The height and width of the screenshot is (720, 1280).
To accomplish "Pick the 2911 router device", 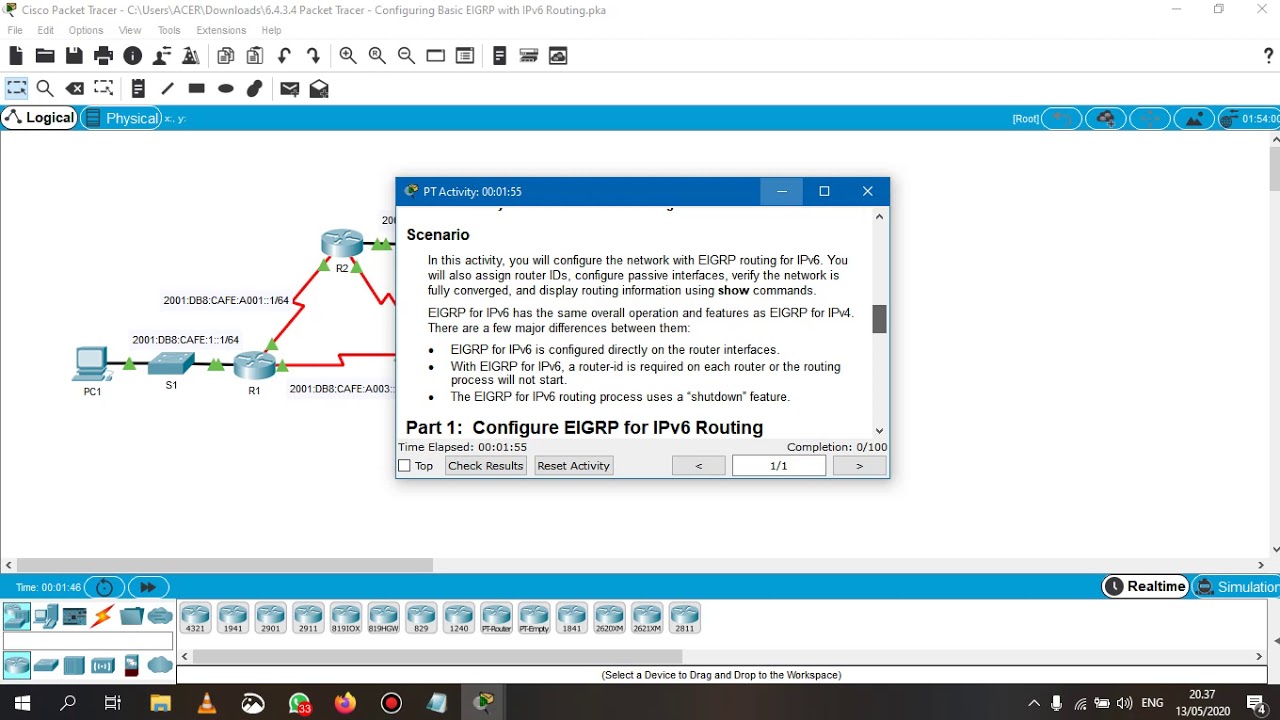I will pos(308,618).
